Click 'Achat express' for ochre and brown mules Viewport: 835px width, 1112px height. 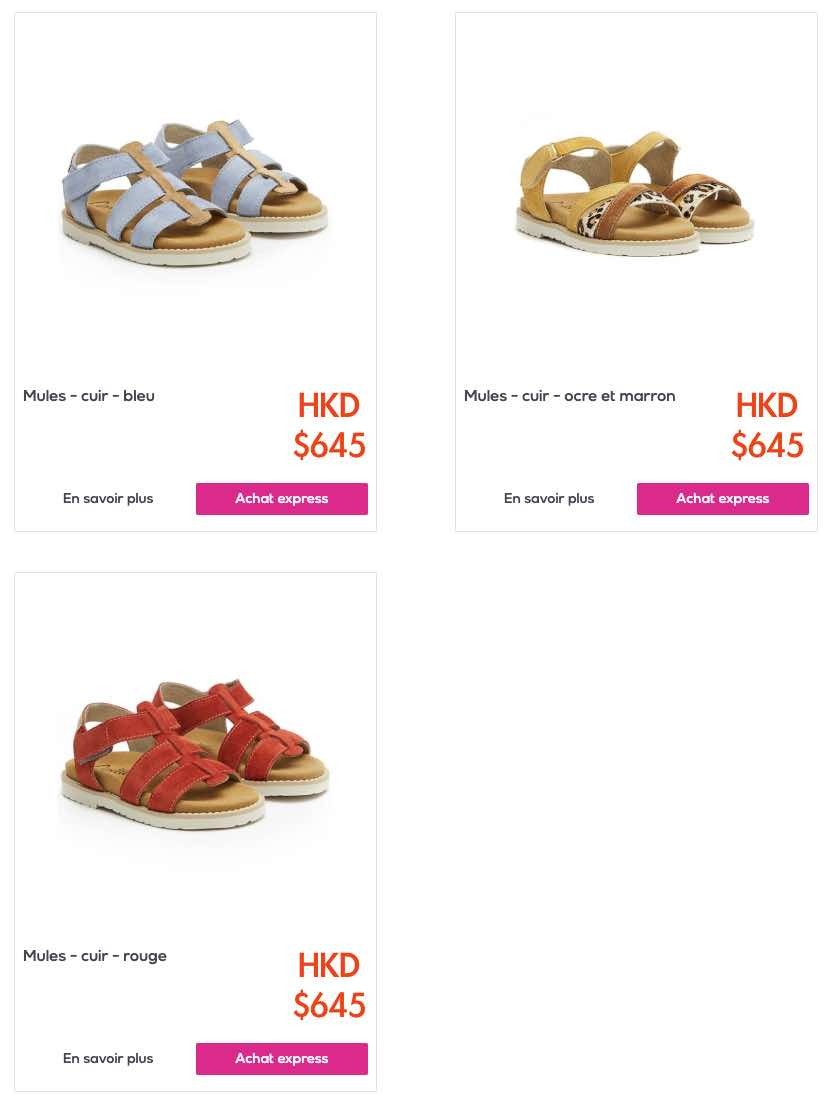click(x=722, y=499)
